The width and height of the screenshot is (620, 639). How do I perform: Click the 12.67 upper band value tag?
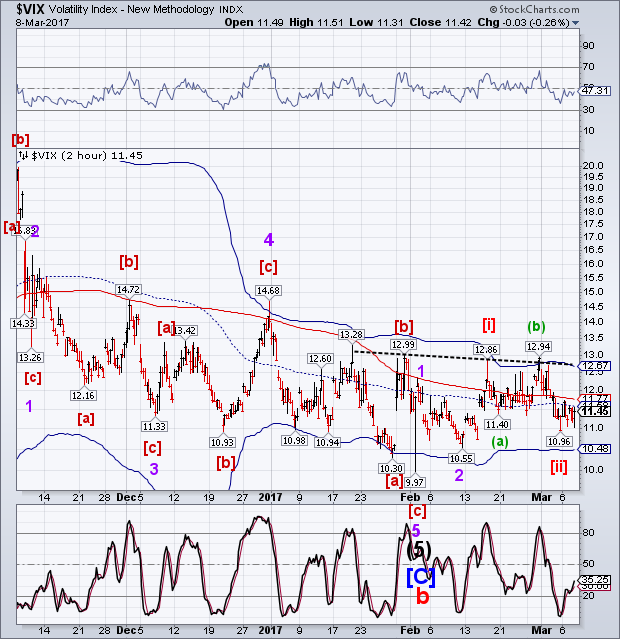coord(595,366)
